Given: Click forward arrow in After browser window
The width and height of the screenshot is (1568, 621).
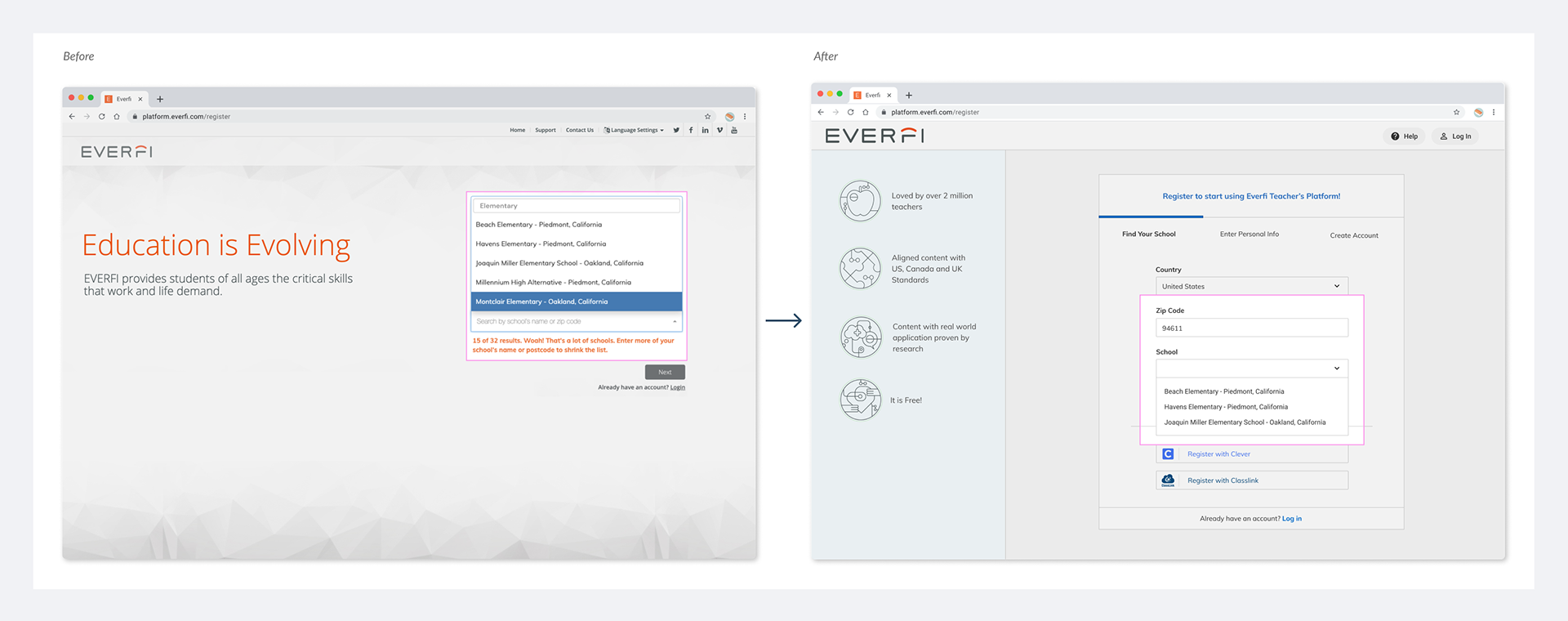Looking at the screenshot, I should pyautogui.click(x=835, y=112).
